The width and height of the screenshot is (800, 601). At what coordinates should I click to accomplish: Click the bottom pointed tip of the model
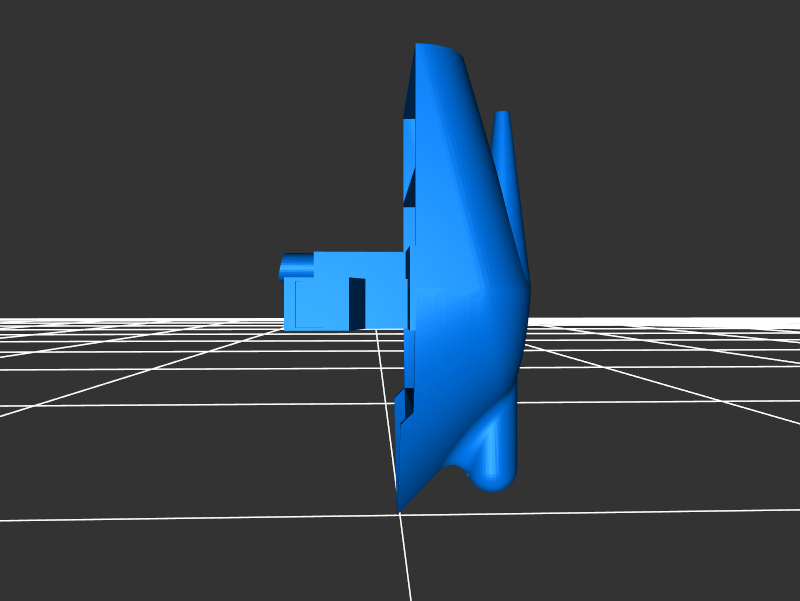(x=399, y=507)
